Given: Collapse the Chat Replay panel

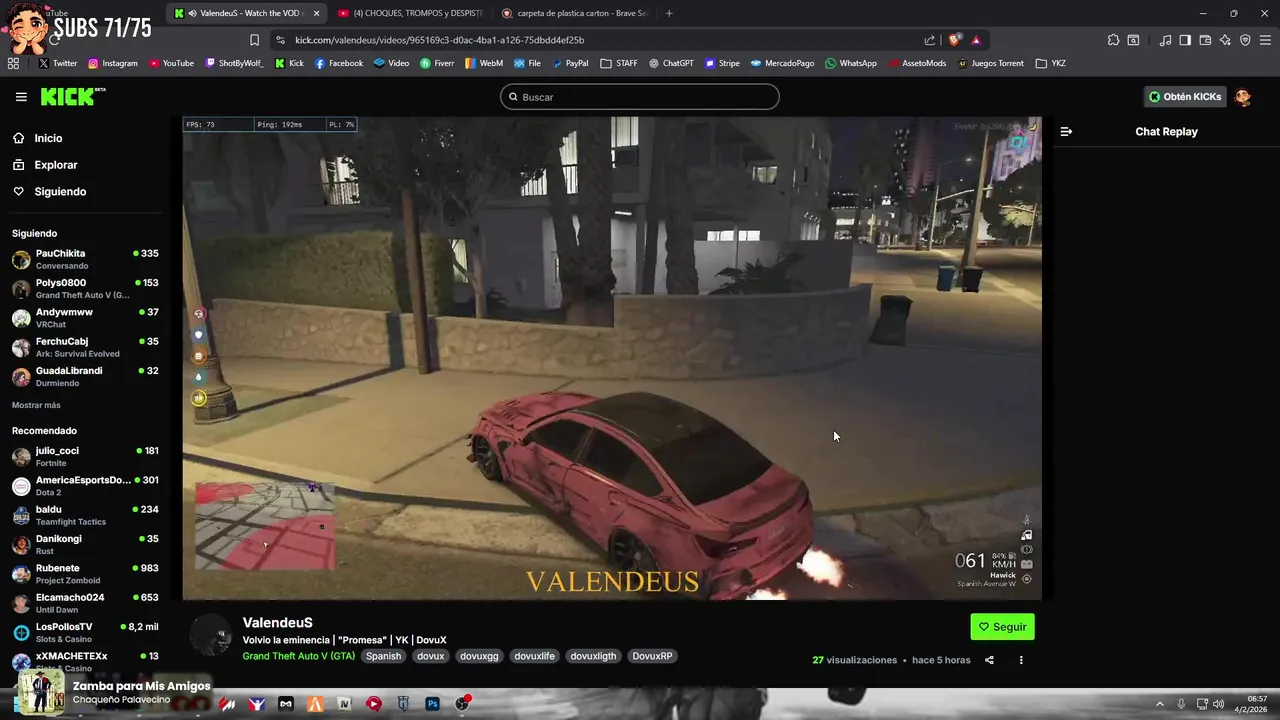Looking at the screenshot, I should coord(1066,131).
